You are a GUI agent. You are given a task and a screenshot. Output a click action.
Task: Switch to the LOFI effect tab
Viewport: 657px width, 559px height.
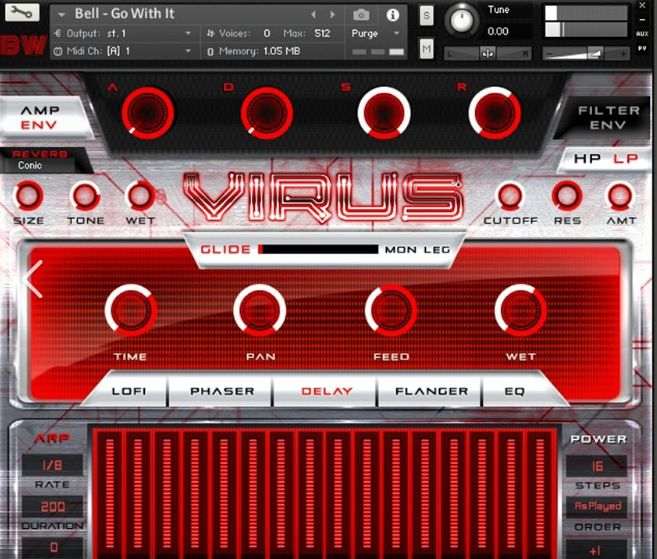pyautogui.click(x=129, y=391)
